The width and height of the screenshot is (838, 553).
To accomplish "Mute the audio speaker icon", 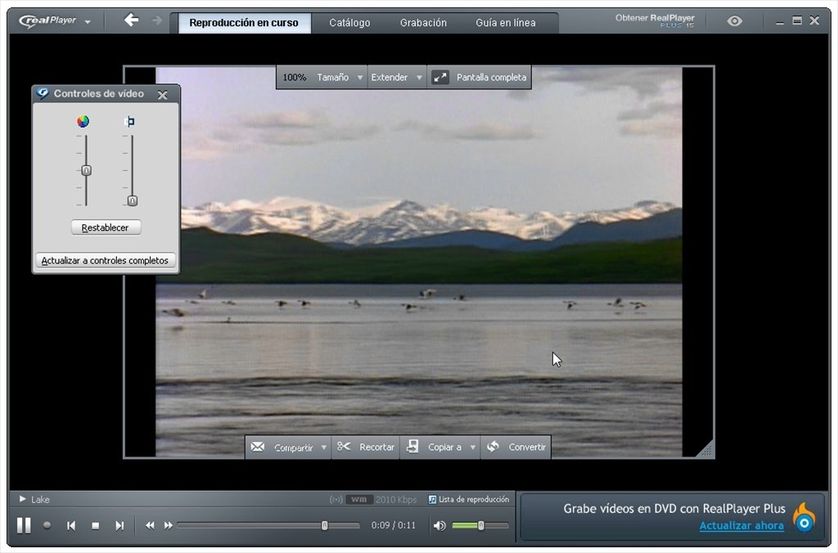I will coord(439,525).
